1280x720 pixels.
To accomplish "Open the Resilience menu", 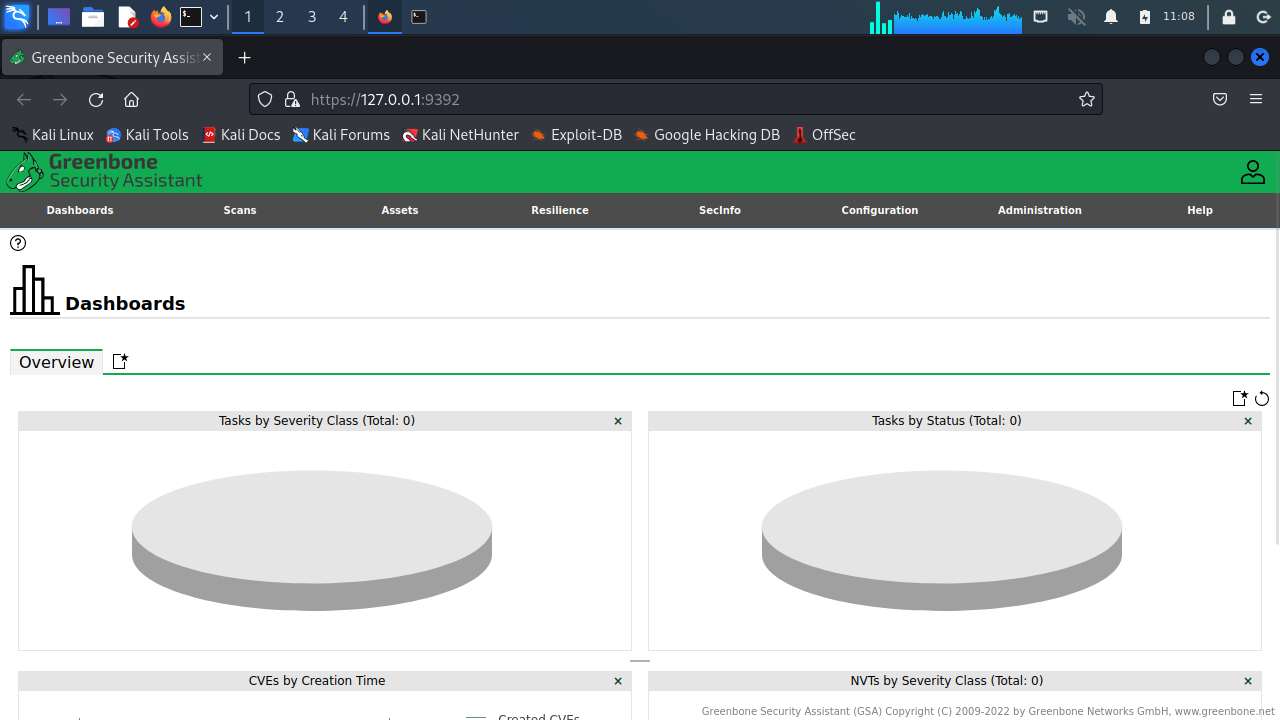I will [x=560, y=210].
